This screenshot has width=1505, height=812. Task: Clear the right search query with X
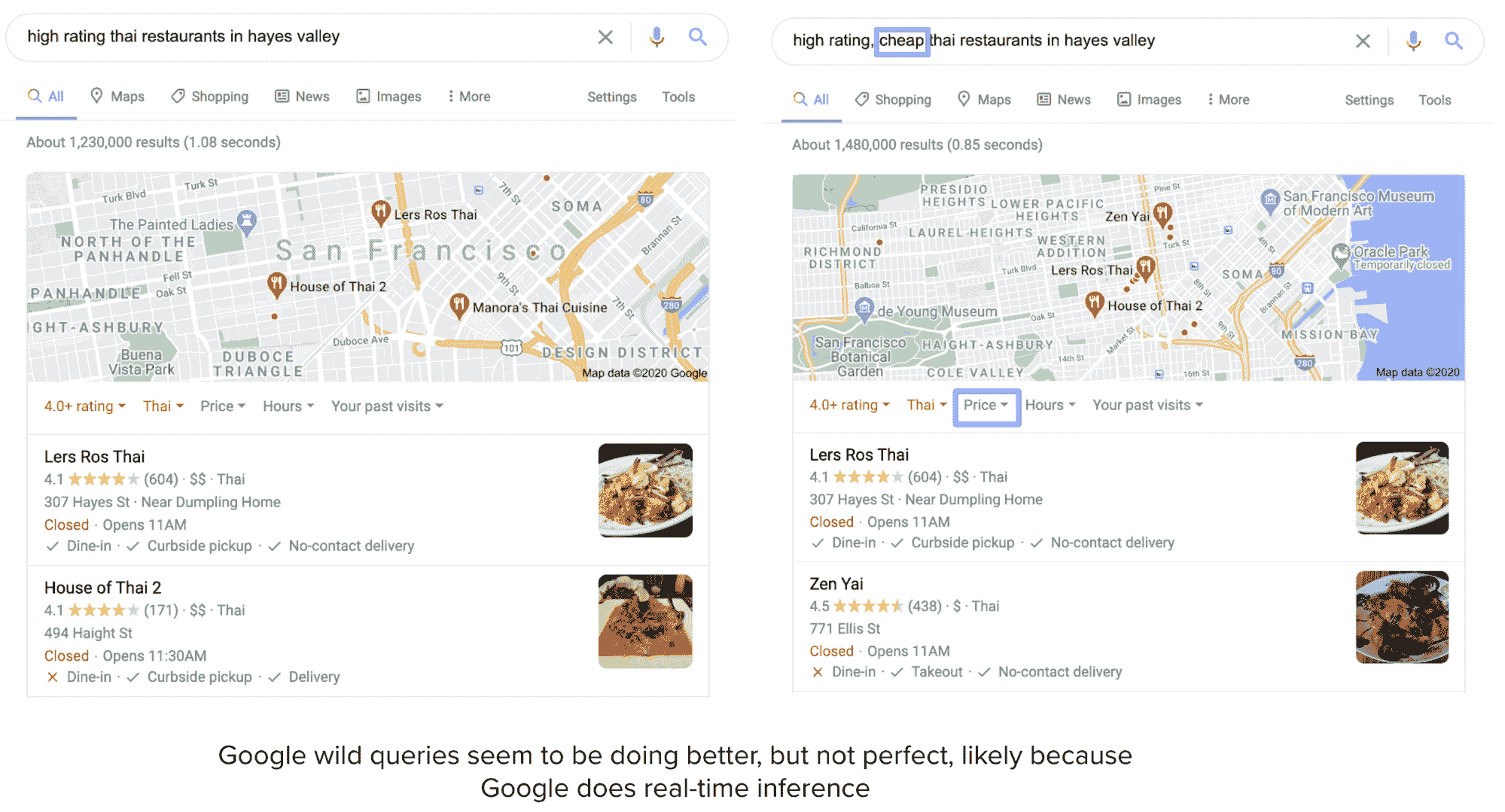tap(1363, 41)
